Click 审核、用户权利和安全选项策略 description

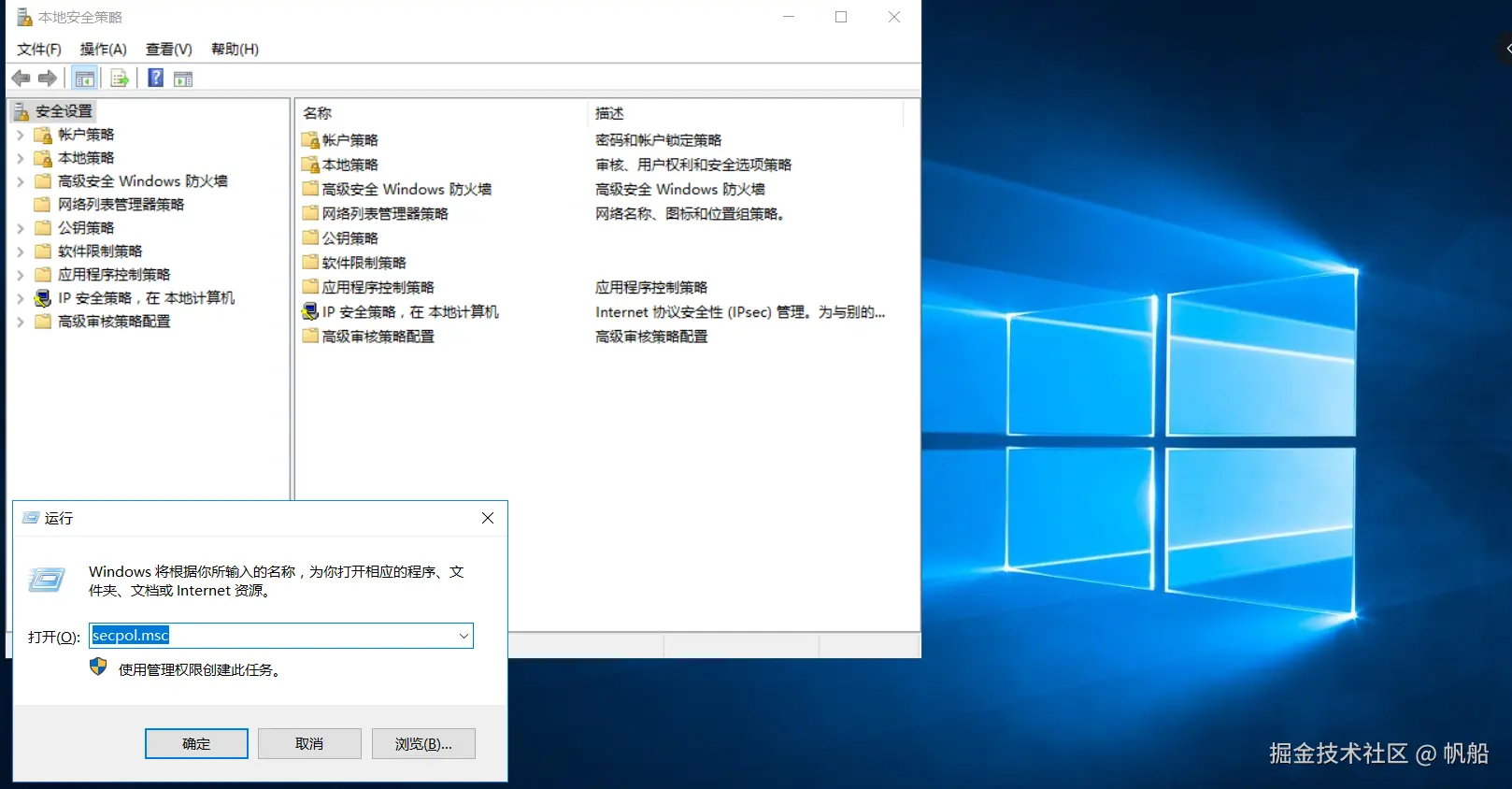point(693,165)
